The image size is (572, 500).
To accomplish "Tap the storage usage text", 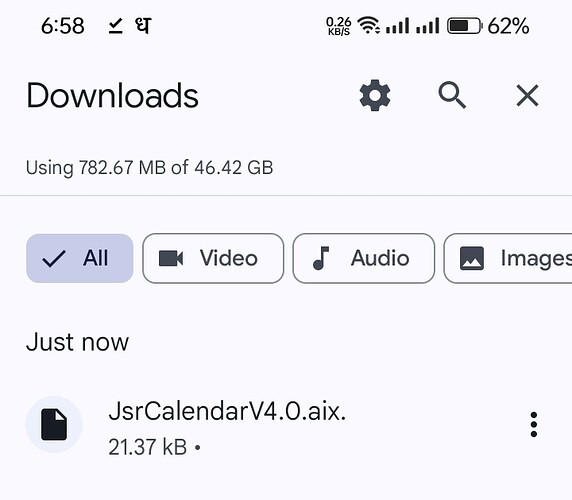I will point(150,168).
